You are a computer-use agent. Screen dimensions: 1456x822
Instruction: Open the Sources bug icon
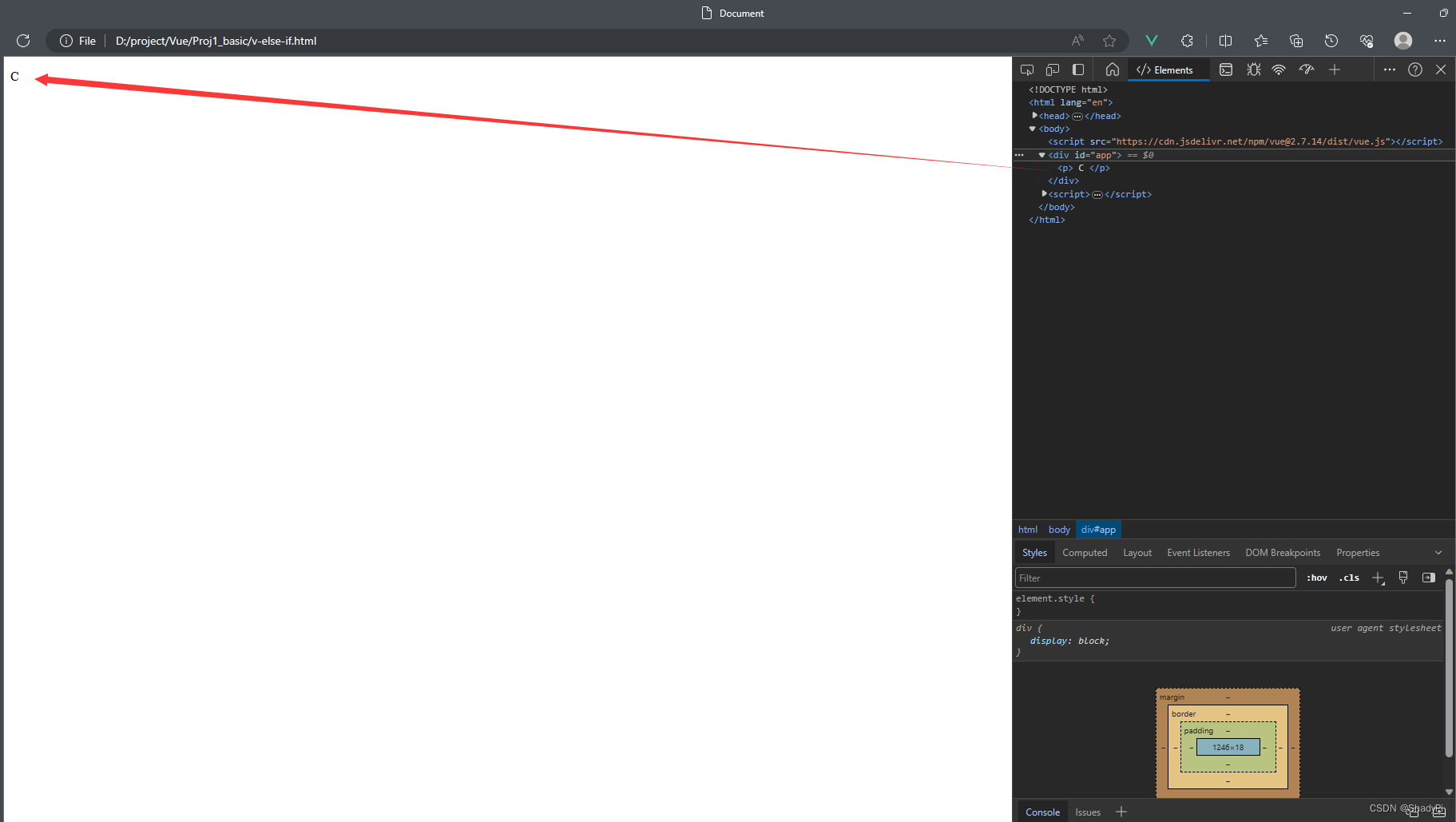point(1254,69)
